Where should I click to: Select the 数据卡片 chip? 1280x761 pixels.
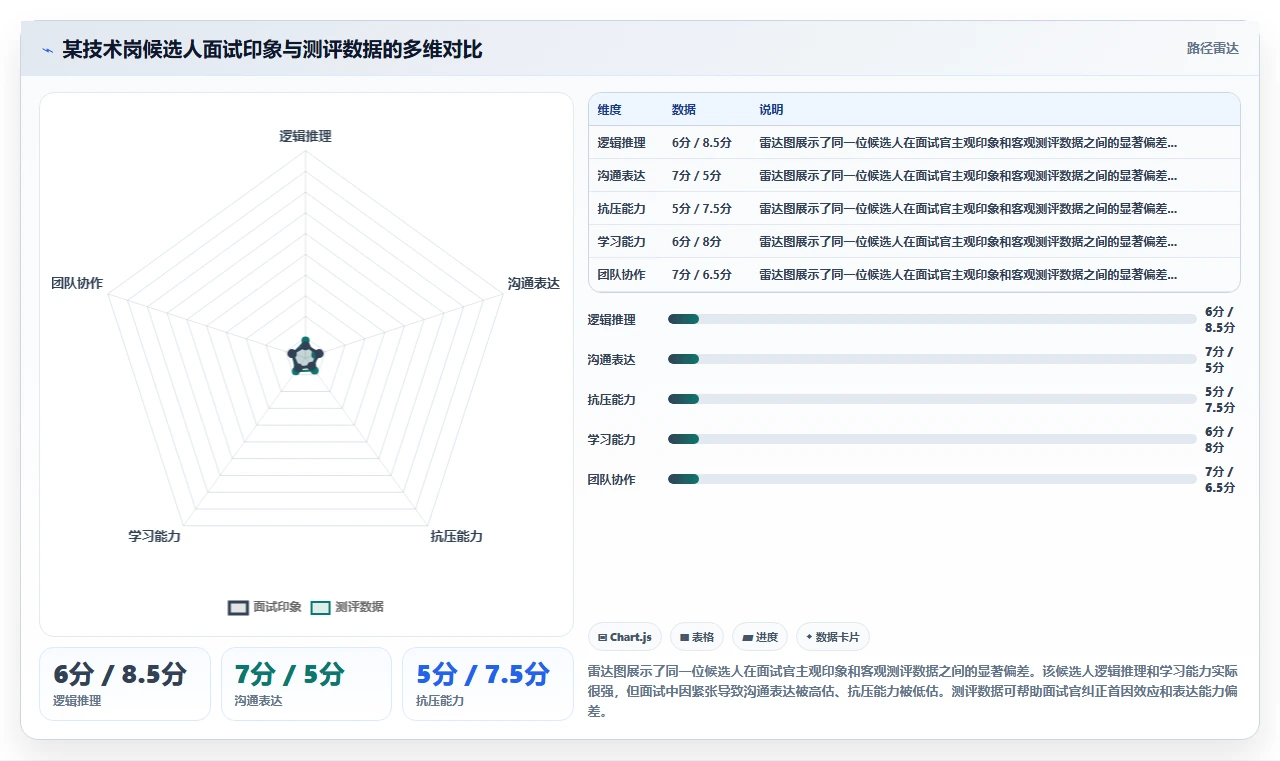tap(833, 637)
